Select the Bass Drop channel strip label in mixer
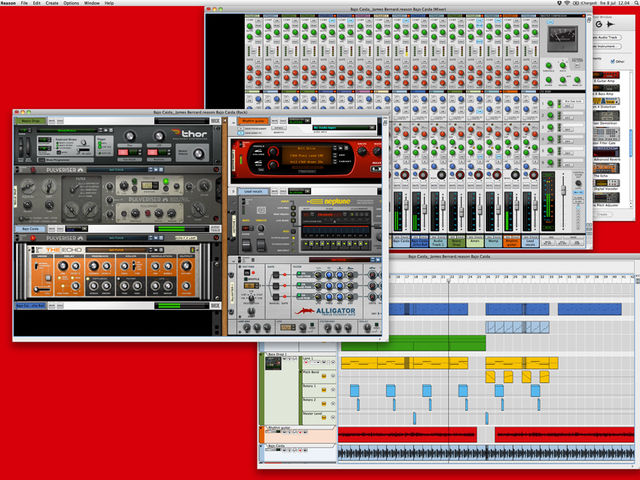This screenshot has width=640, height=480. (x=456, y=242)
